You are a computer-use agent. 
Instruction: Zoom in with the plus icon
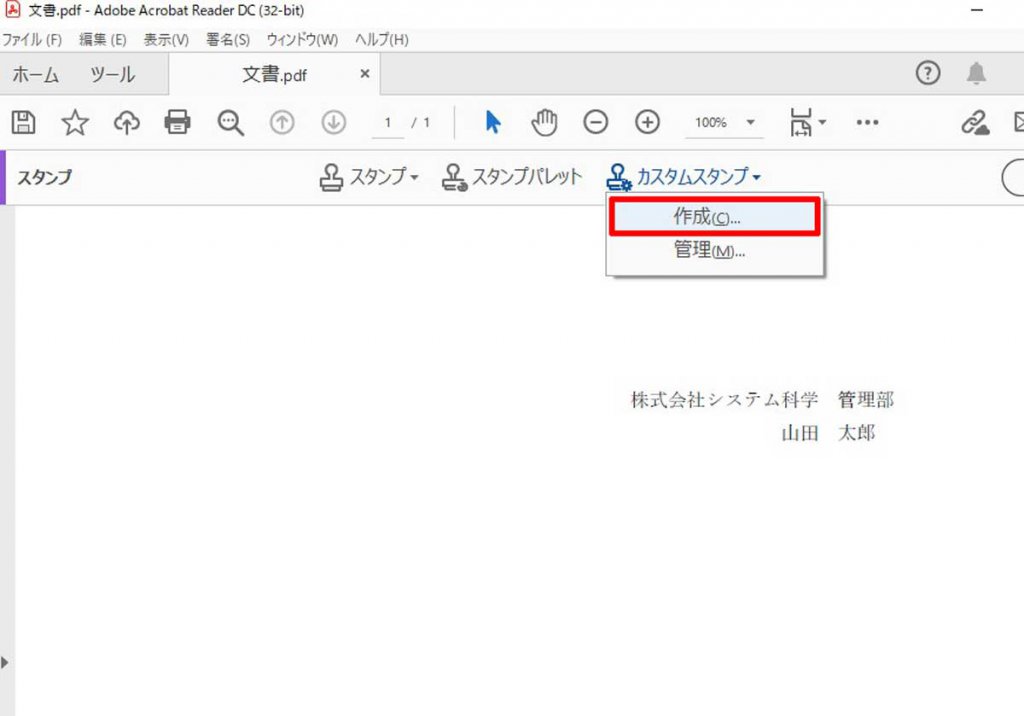tap(647, 122)
